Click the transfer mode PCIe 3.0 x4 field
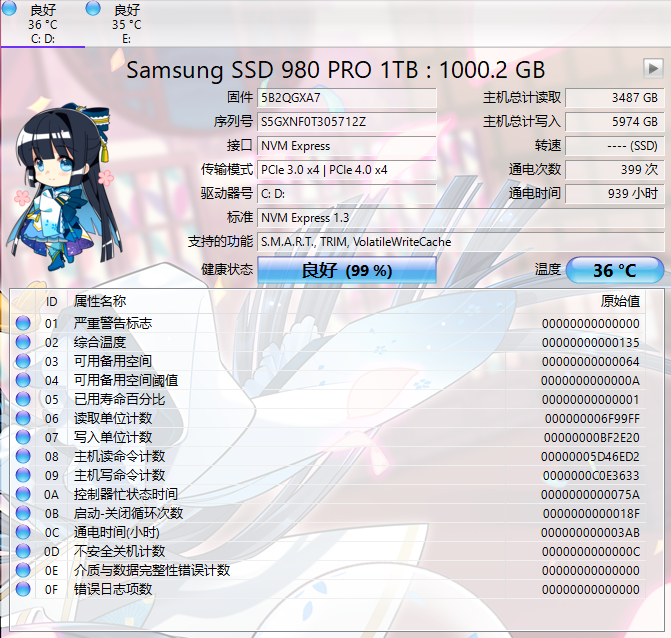This screenshot has height=638, width=671. (x=347, y=170)
